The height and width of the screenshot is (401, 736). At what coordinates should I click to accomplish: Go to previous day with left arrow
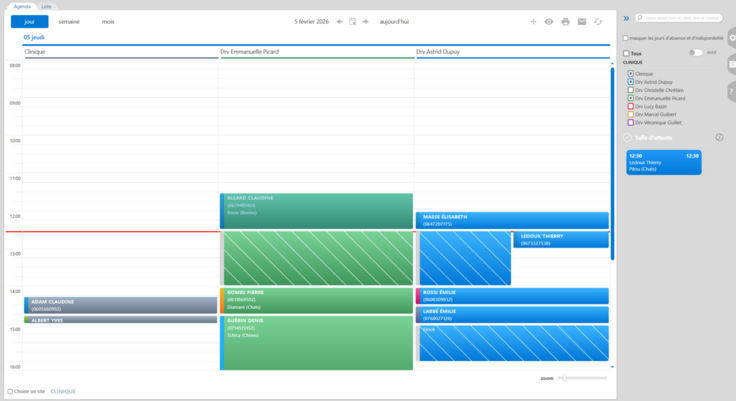tap(340, 21)
